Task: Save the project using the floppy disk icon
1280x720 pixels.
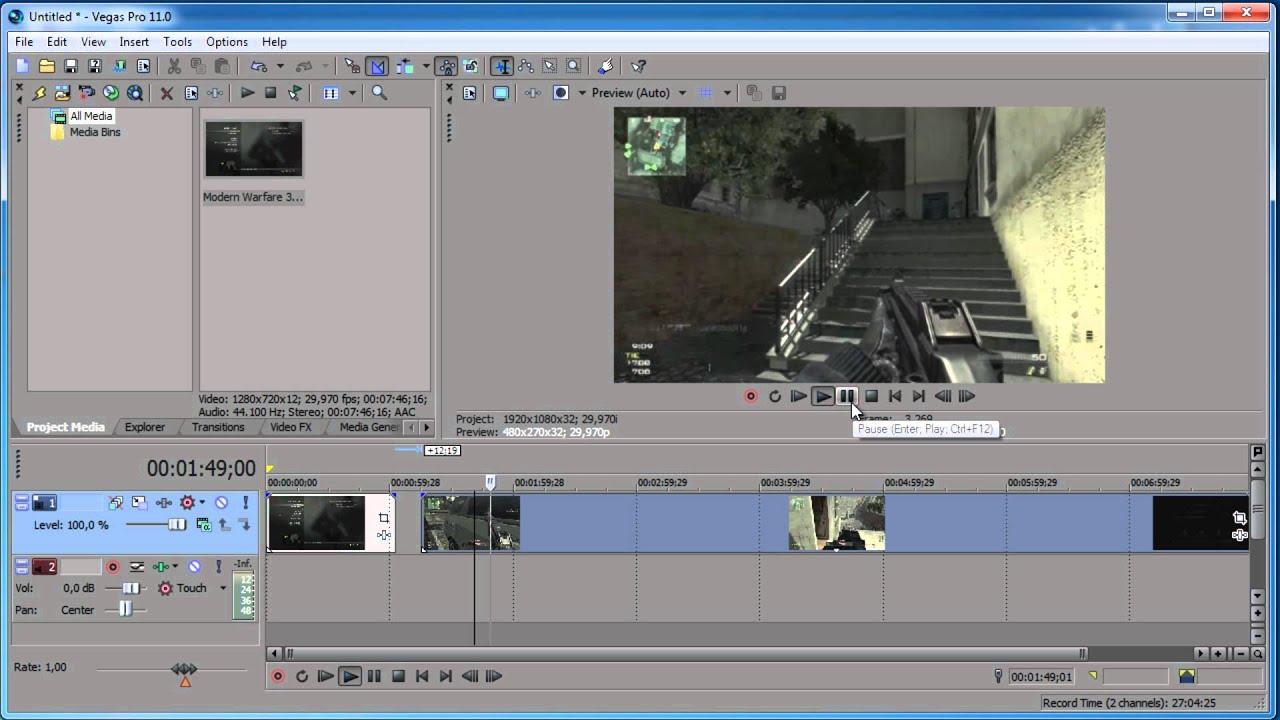Action: [x=71, y=66]
